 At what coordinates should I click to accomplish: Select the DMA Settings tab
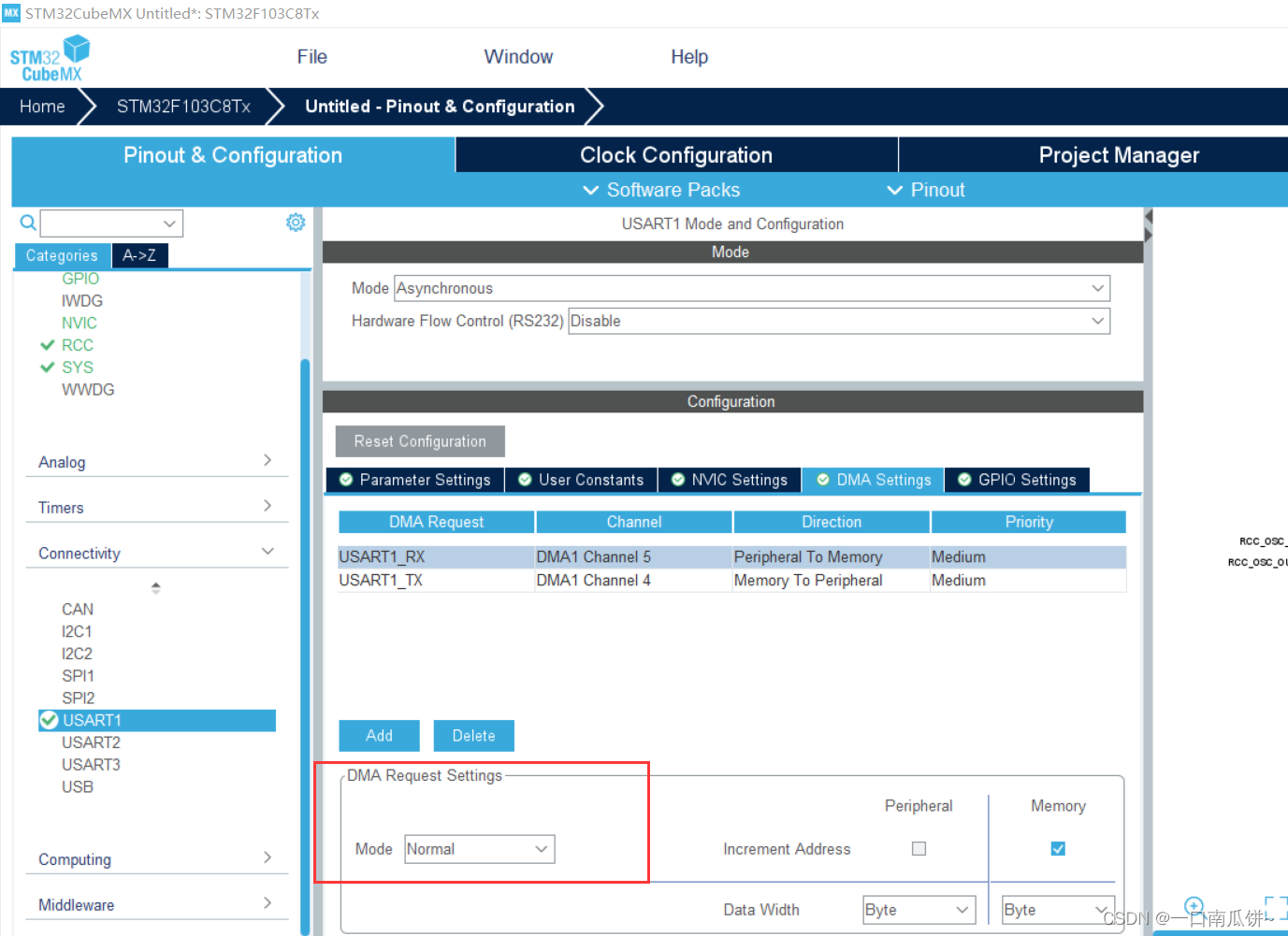tap(874, 480)
